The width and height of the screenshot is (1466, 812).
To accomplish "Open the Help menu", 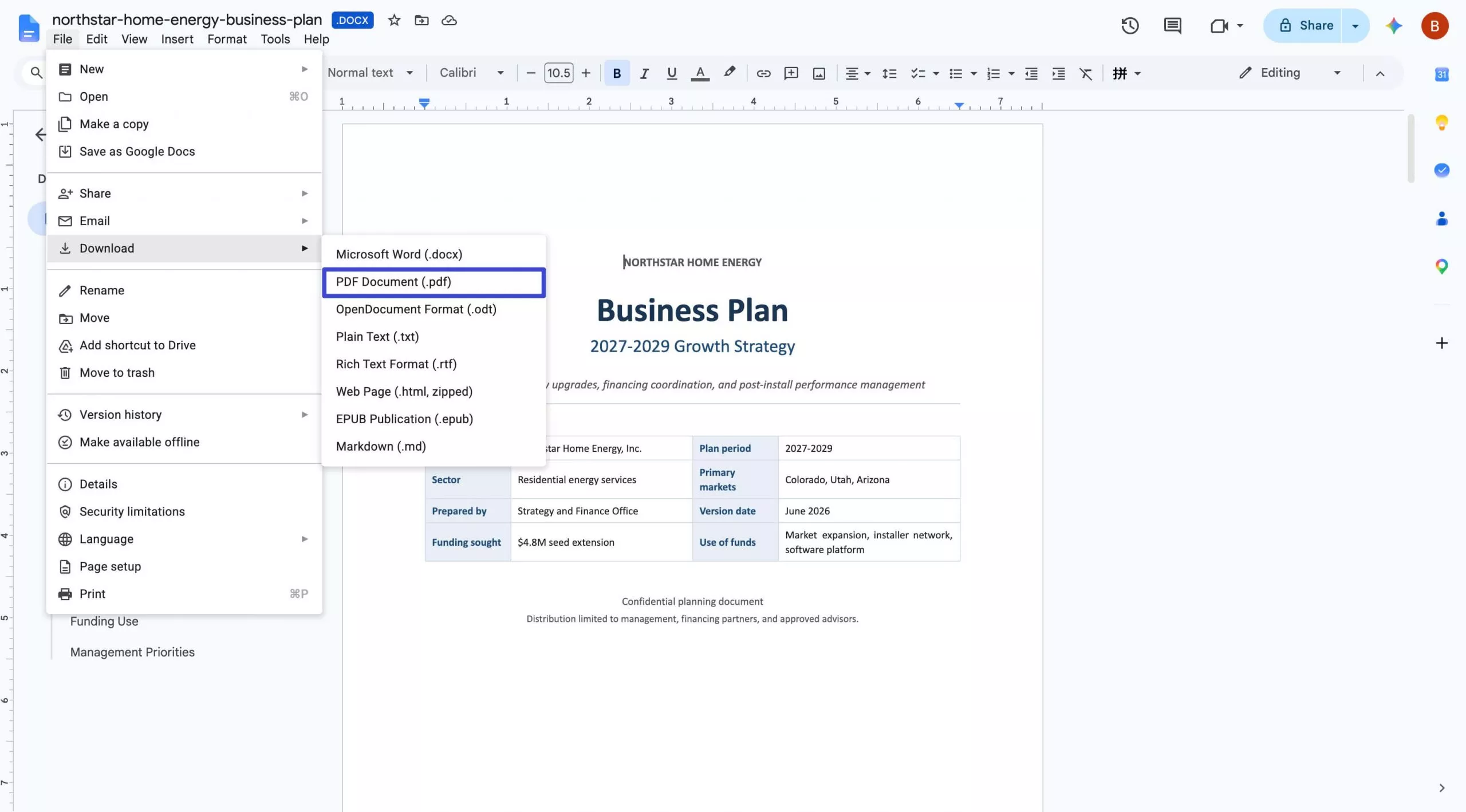I will (x=316, y=39).
